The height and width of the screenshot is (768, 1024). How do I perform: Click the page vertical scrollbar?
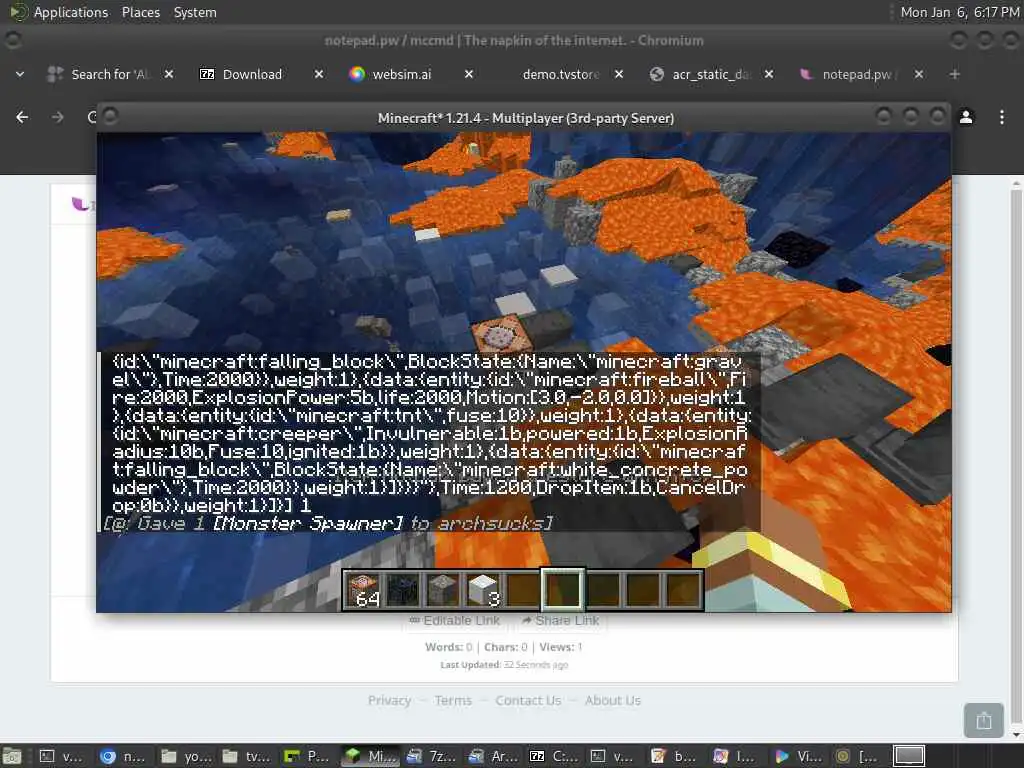pos(1016,457)
